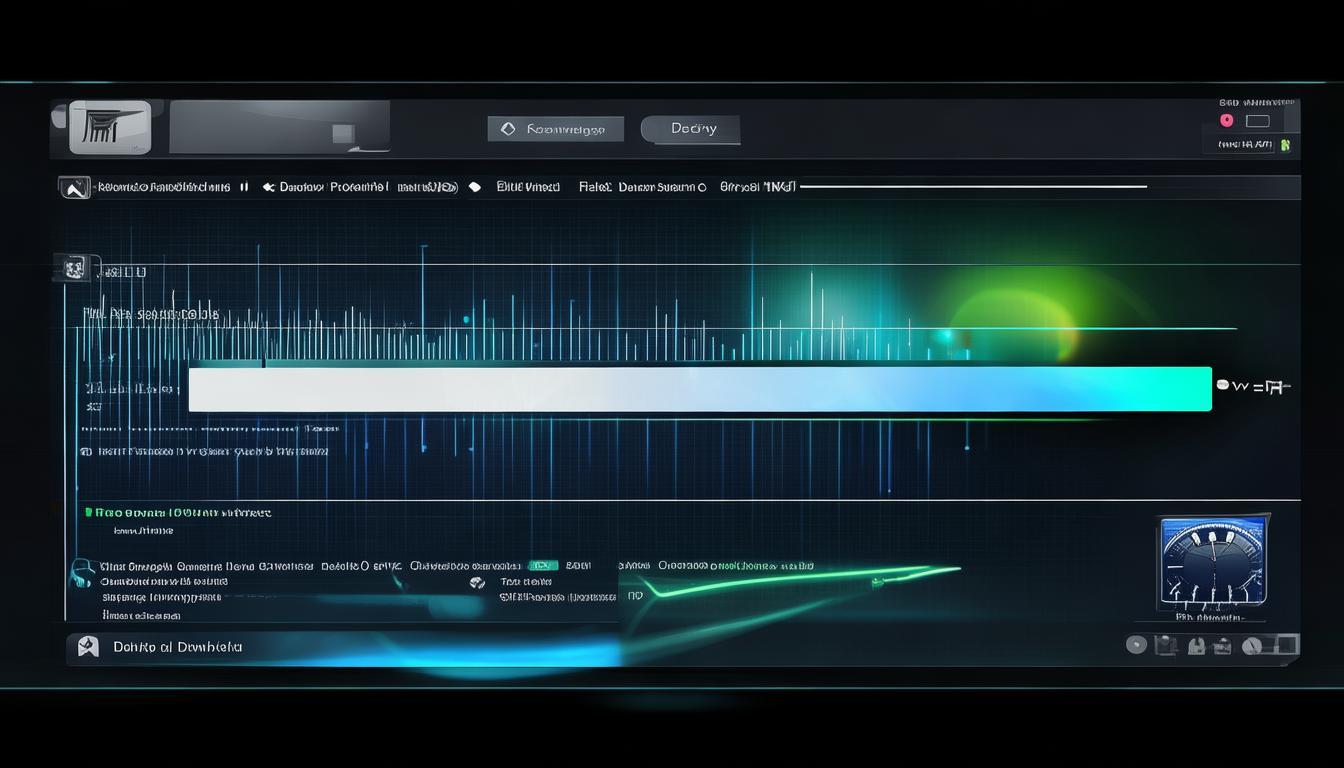Viewport: 1344px width, 768px height.
Task: Toggle the small green indicator at top right
Action: click(1285, 145)
